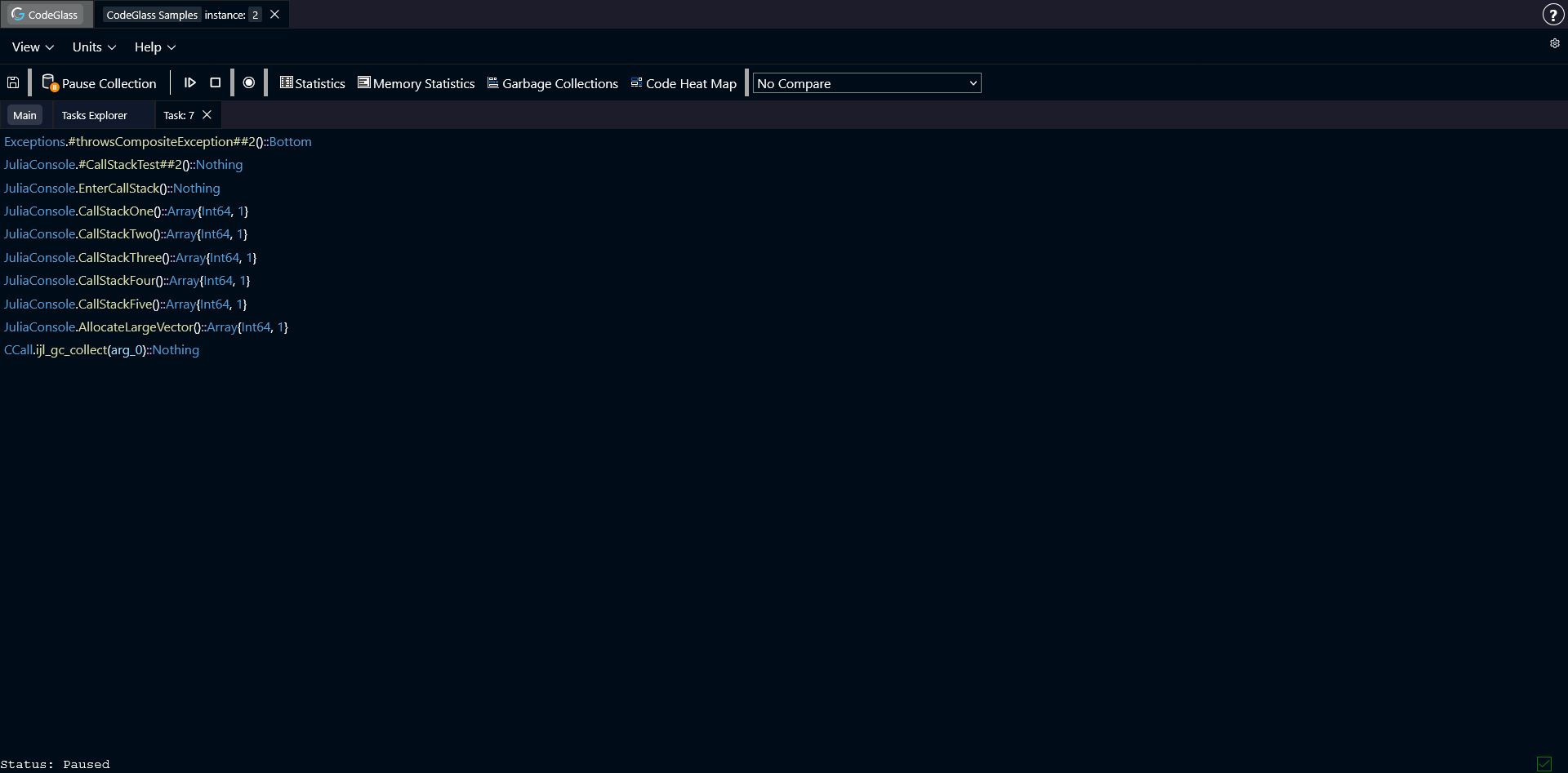
Task: Open the Code Heat Map
Action: click(x=683, y=82)
